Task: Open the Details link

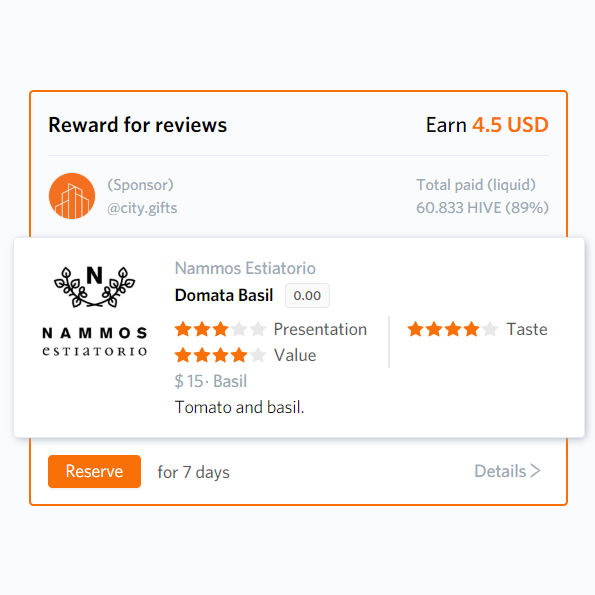Action: (500, 471)
